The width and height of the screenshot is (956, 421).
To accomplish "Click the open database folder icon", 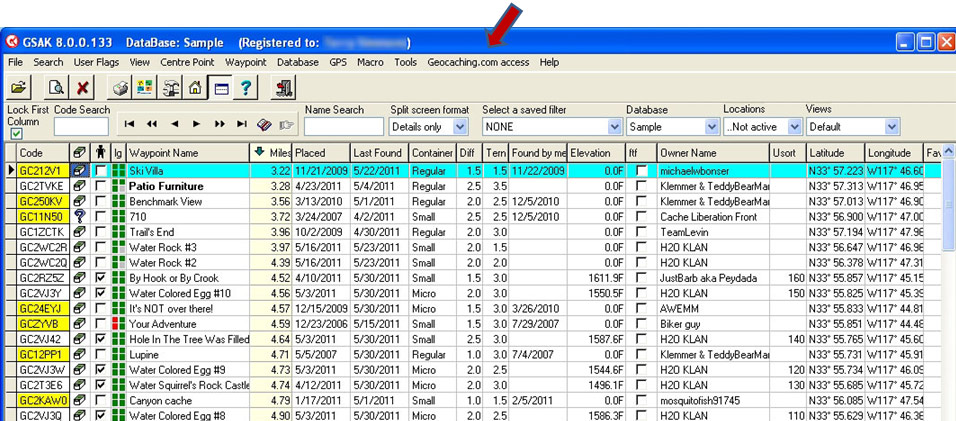I will coord(20,88).
